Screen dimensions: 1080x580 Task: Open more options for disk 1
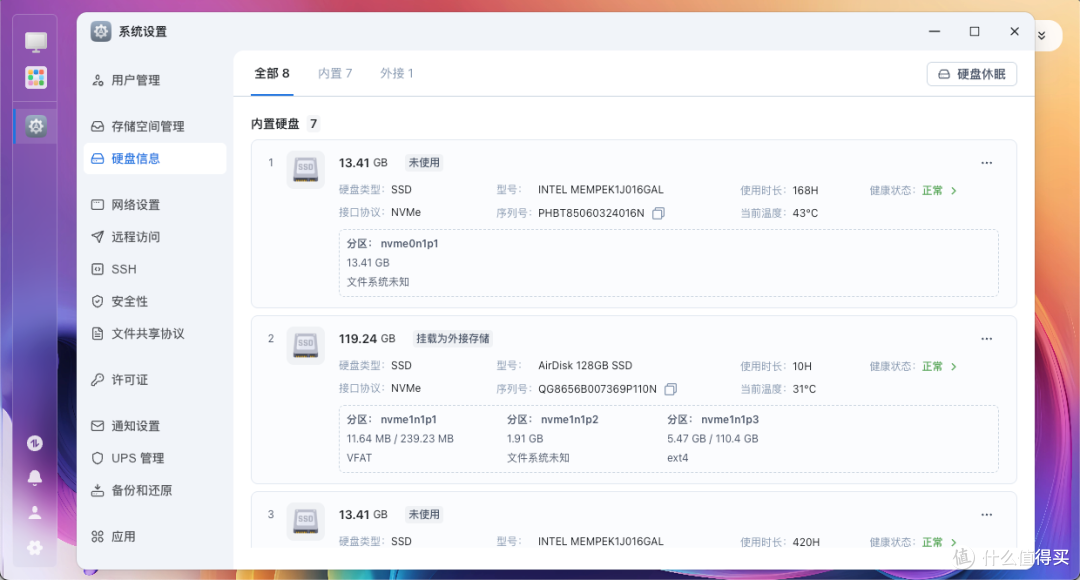click(986, 163)
